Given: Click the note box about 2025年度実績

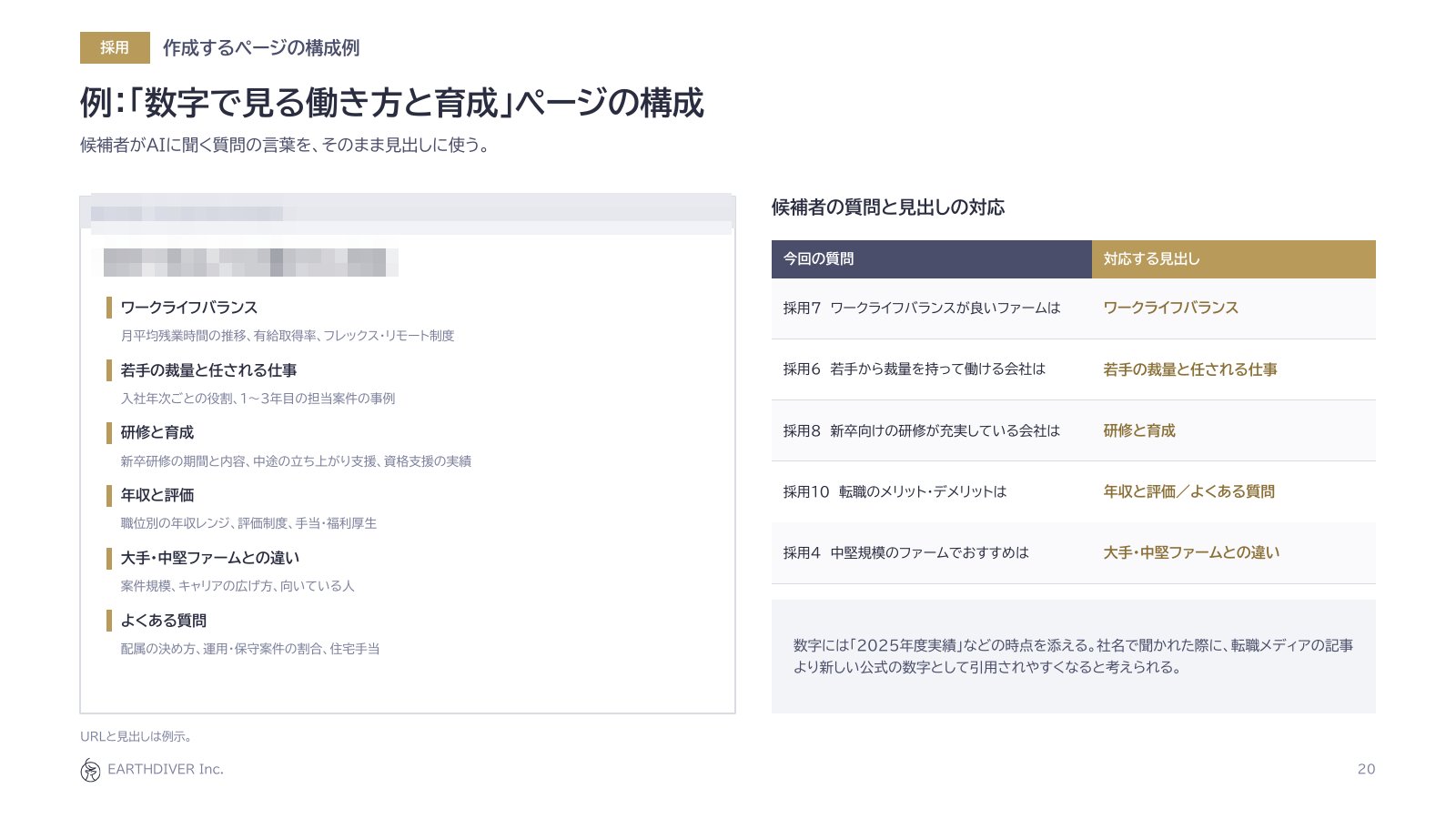Looking at the screenshot, I should point(1074,656).
